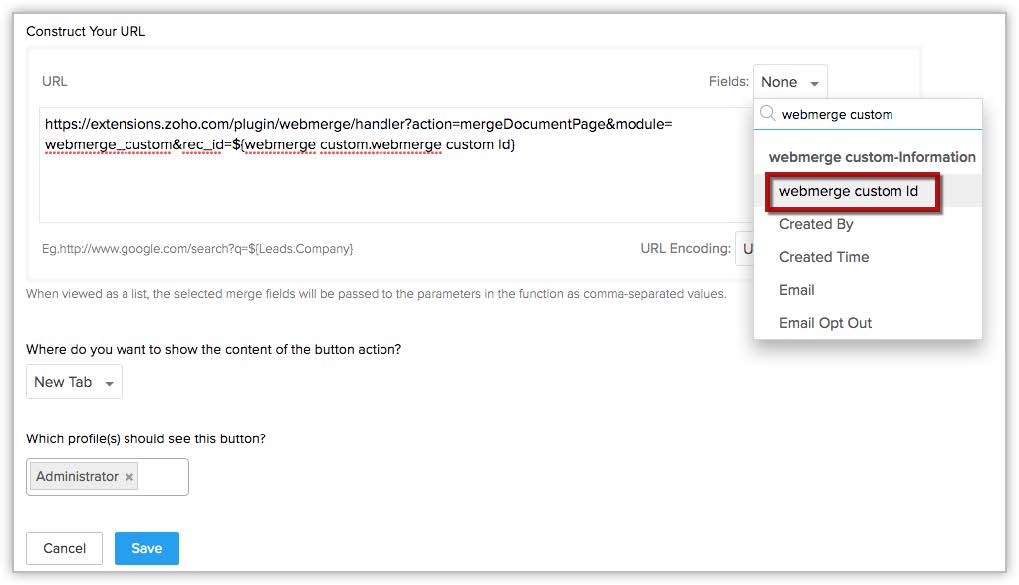This screenshot has width=1019, height=585.
Task: Click webmerge custom-Information group header
Action: (871, 157)
